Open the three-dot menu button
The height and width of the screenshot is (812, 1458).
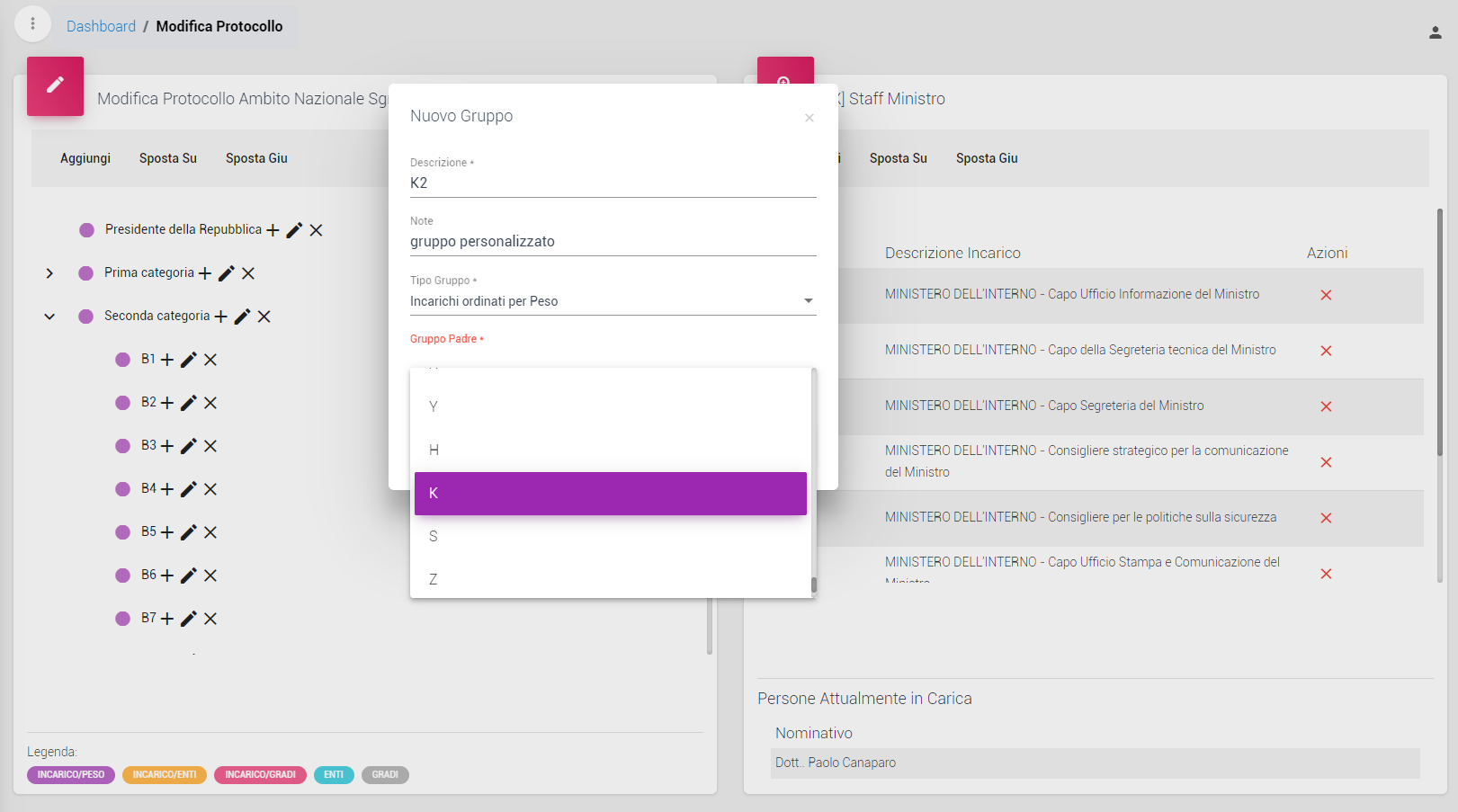click(x=33, y=24)
